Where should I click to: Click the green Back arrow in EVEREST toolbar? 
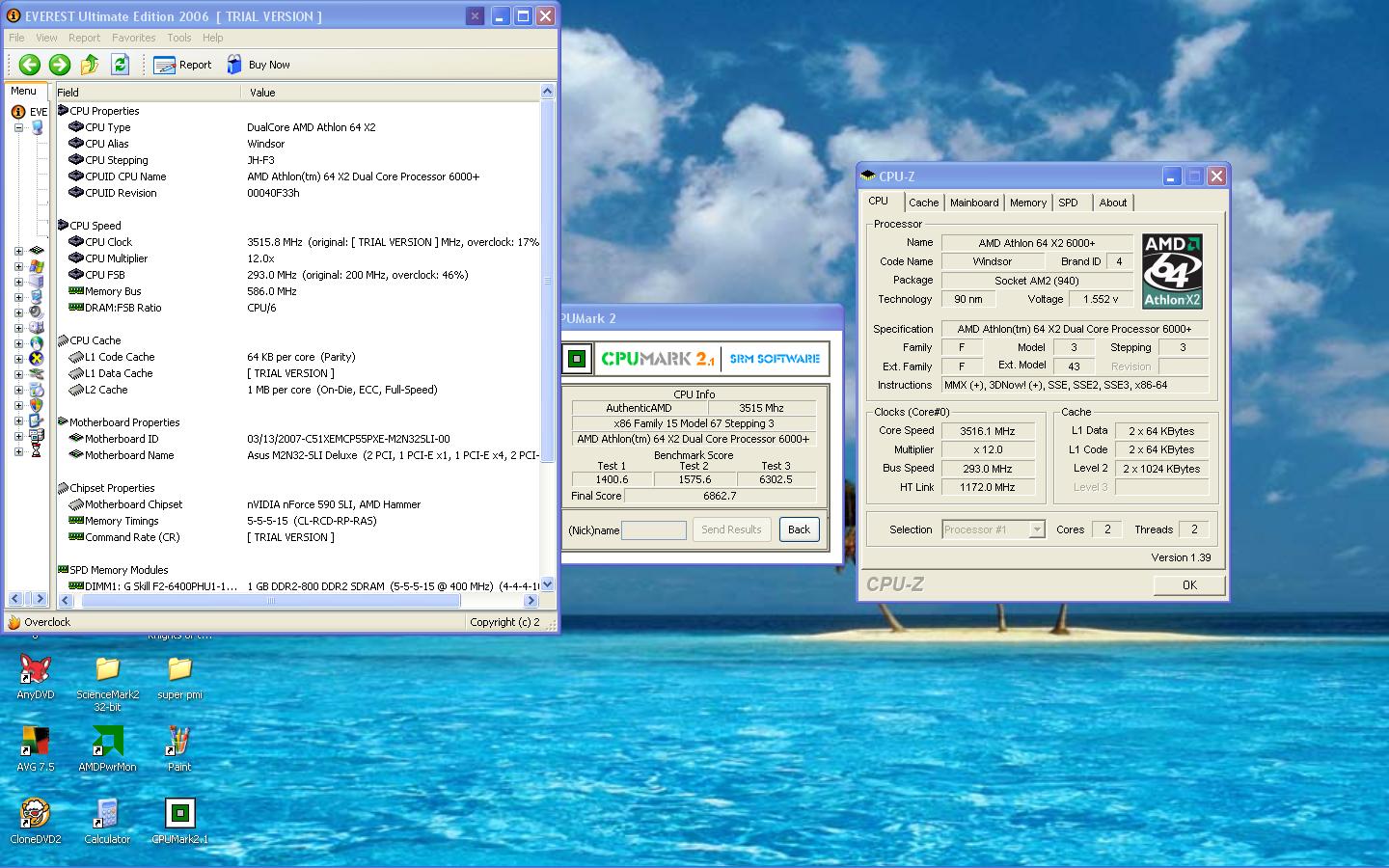[x=30, y=65]
